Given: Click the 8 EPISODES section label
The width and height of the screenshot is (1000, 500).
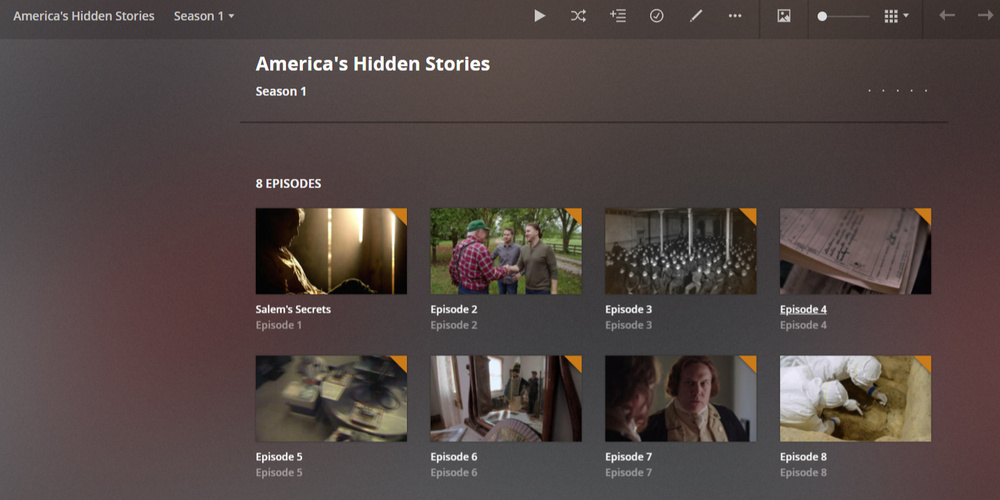Looking at the screenshot, I should pos(288,184).
